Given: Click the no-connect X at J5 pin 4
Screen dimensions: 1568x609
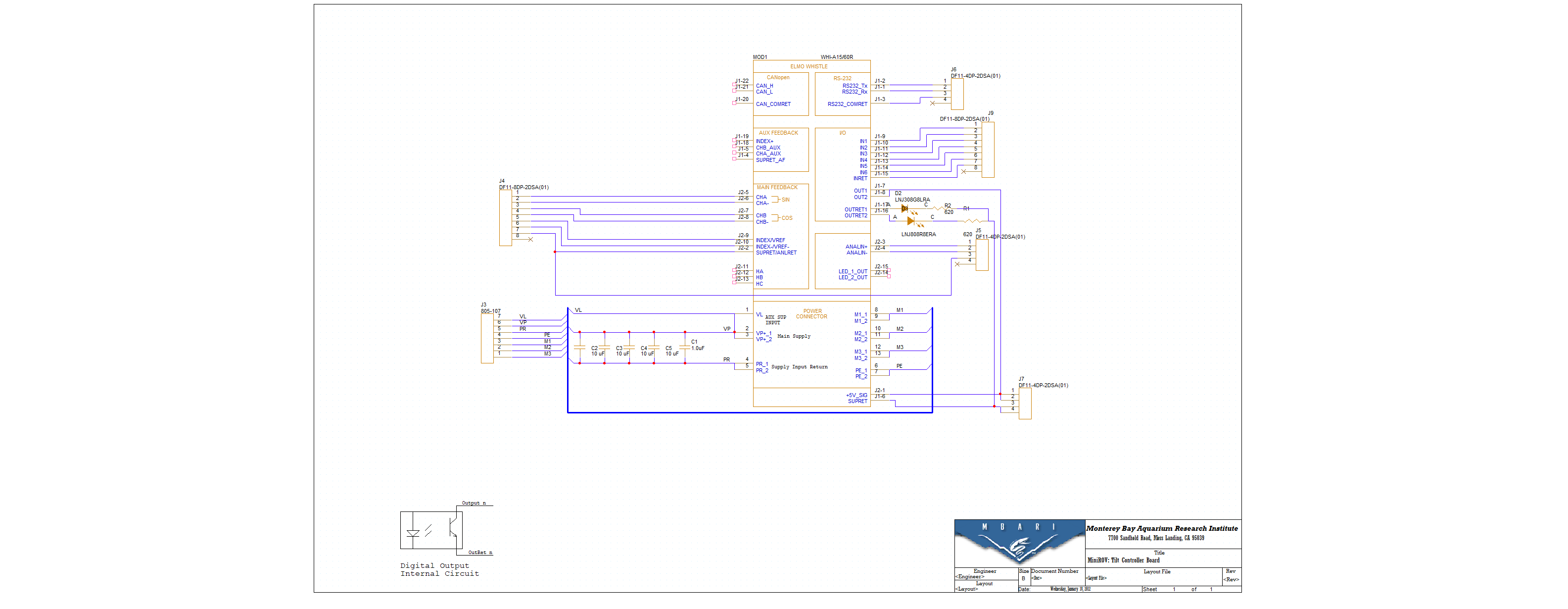Looking at the screenshot, I should tap(957, 264).
